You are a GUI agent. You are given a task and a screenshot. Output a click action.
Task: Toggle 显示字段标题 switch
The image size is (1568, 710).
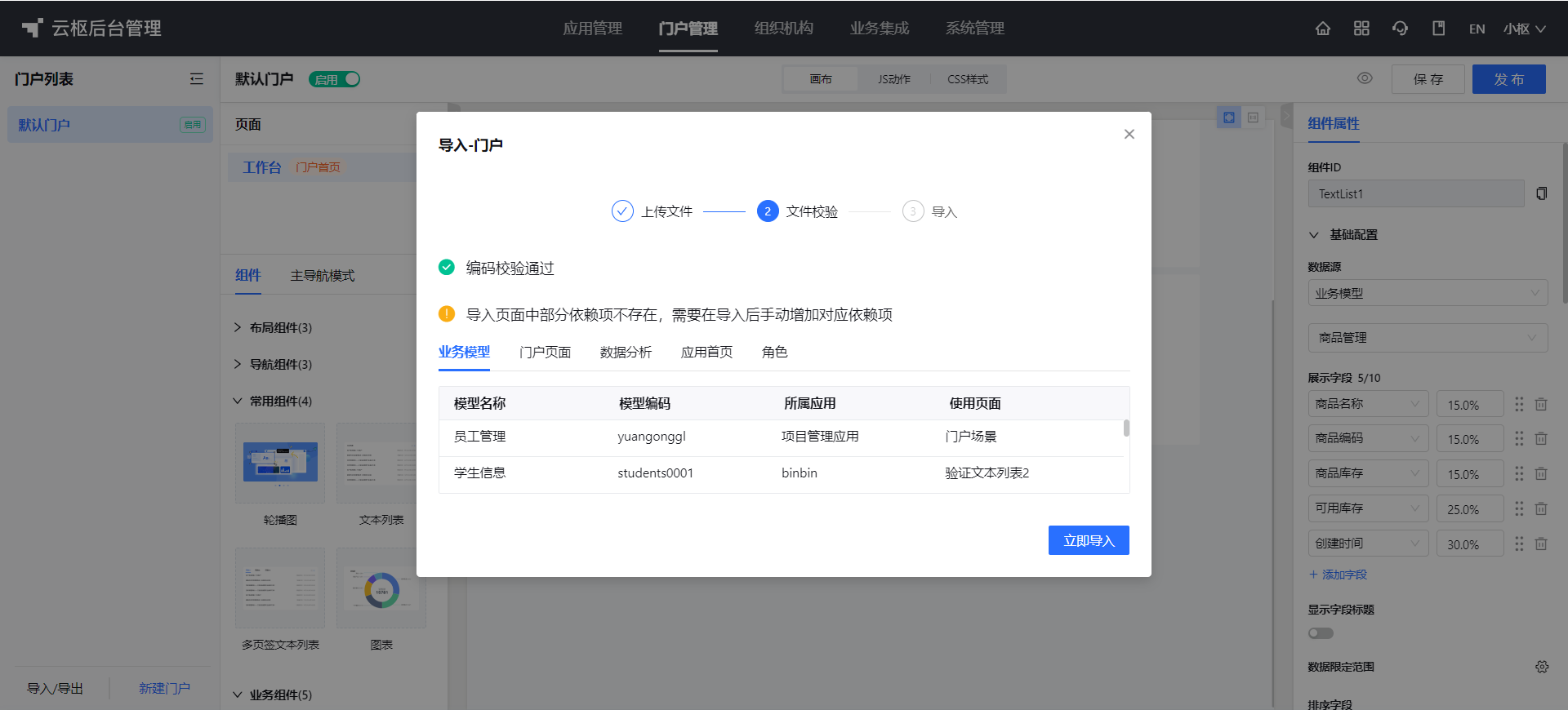point(1321,633)
